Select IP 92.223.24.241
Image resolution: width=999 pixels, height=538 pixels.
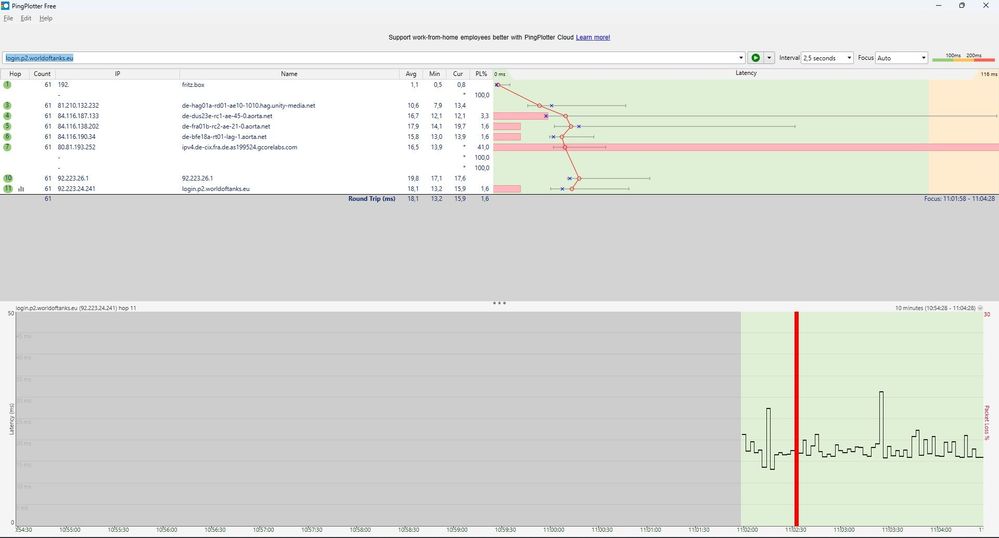tap(76, 189)
